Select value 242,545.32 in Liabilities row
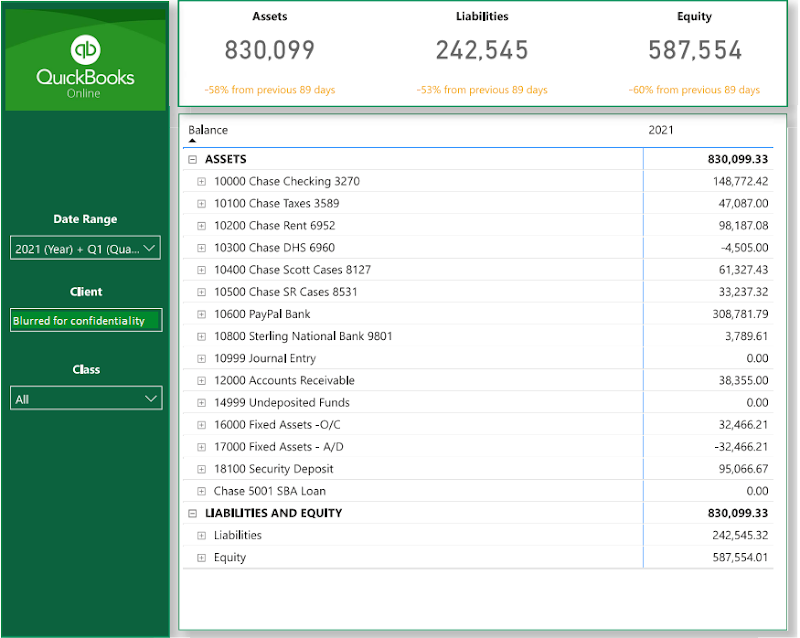 pos(740,535)
